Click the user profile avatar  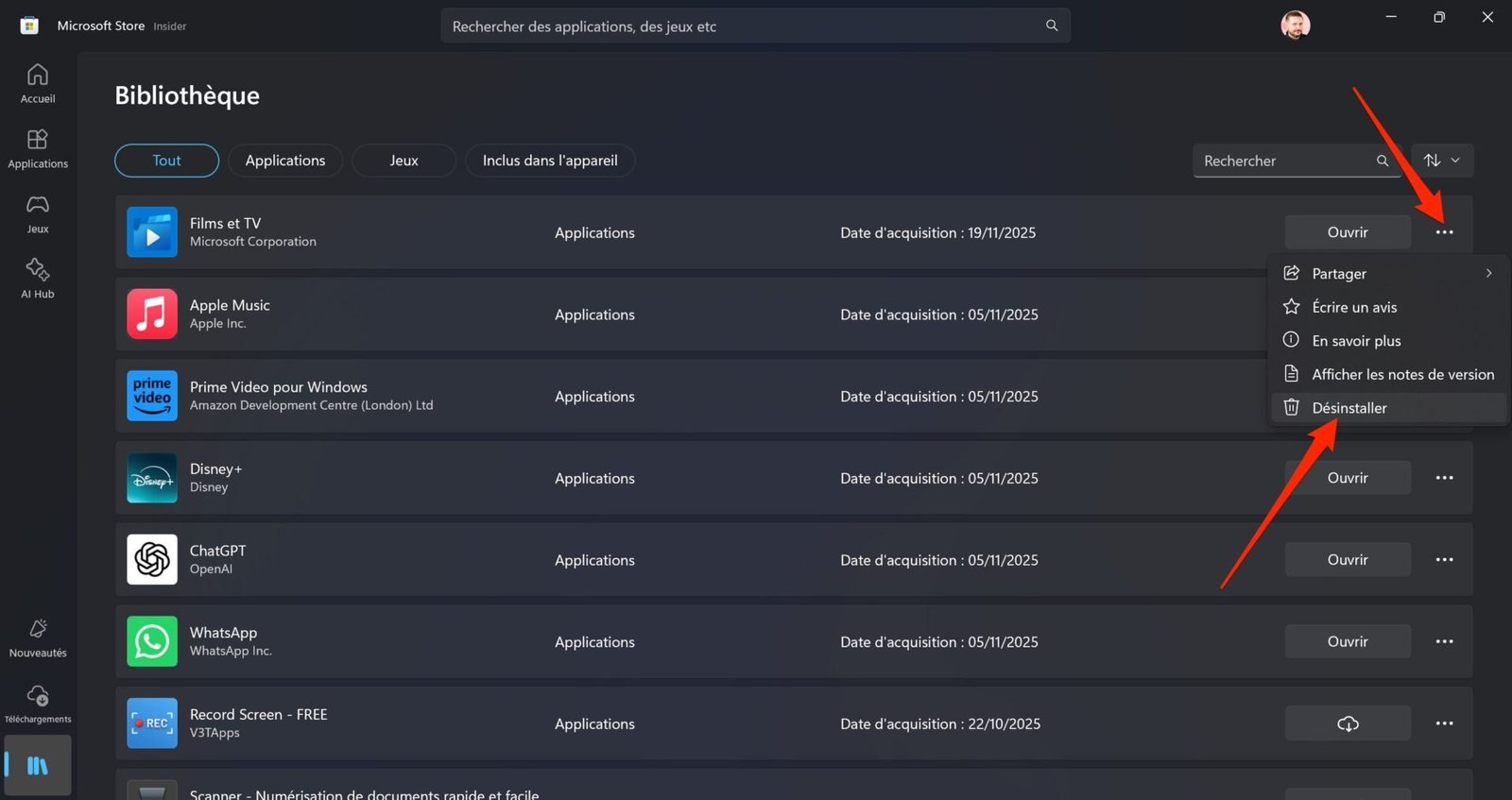1295,26
